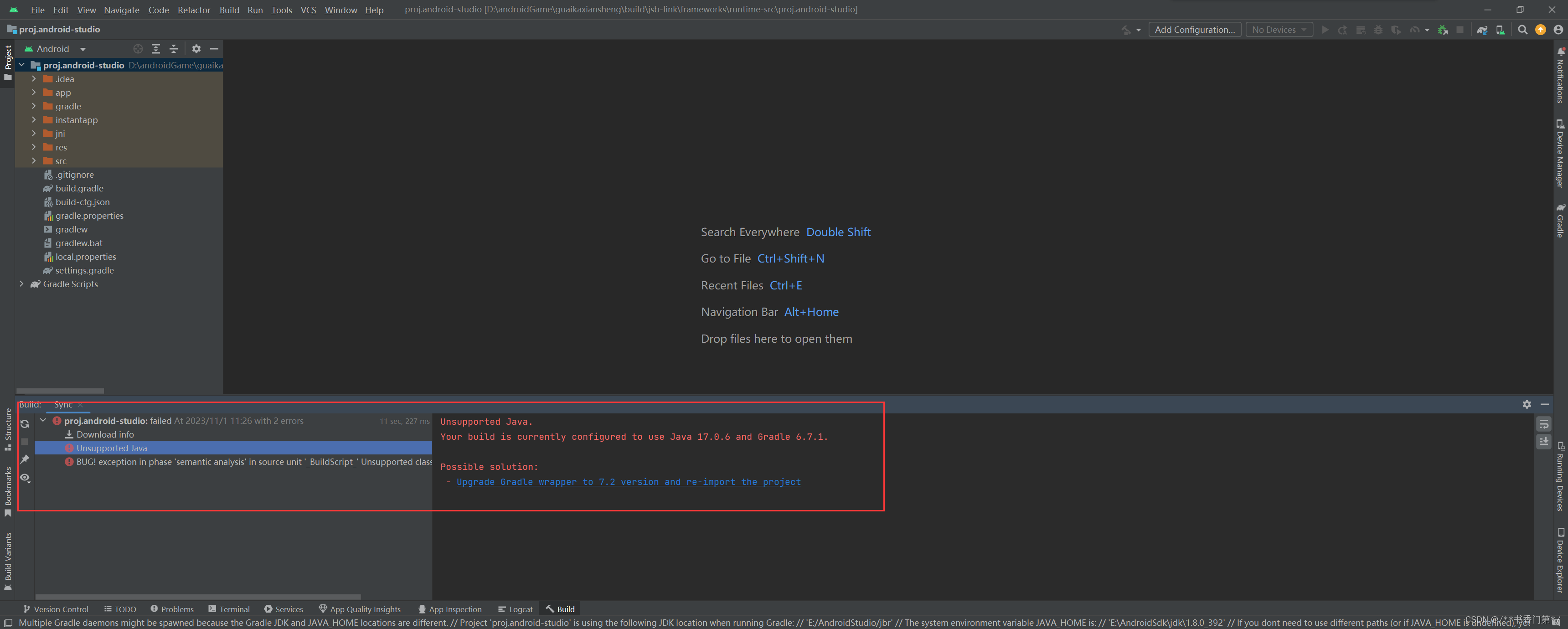
Task: Open the Android project view dropdown
Action: tap(83, 49)
